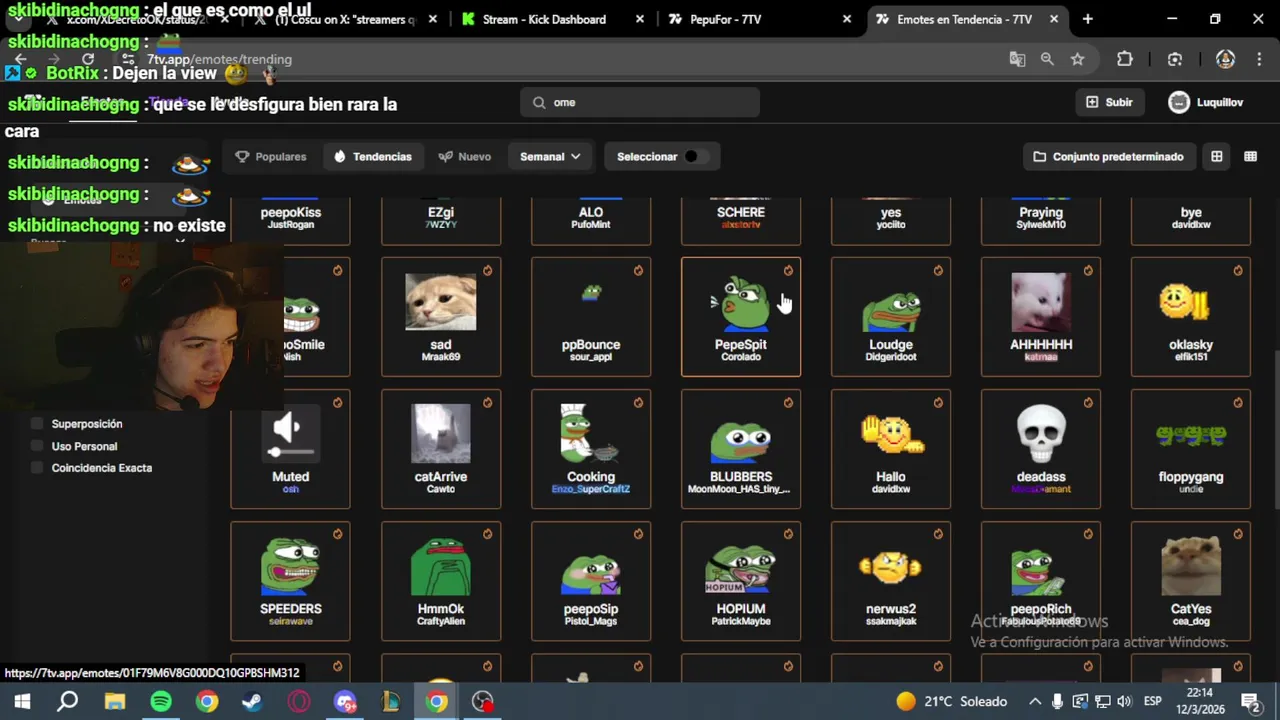Open Steam from the taskbar

(252, 701)
